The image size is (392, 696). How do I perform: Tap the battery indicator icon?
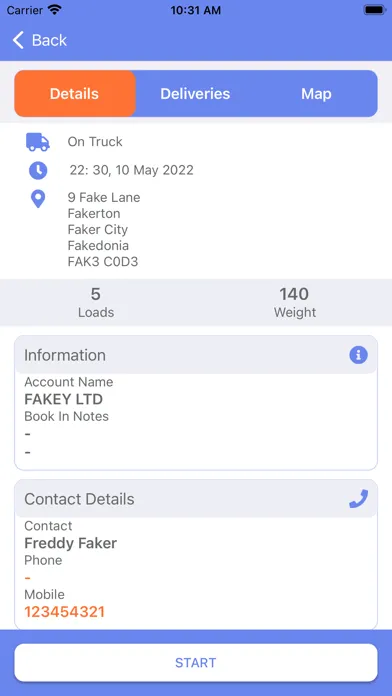[x=375, y=10]
